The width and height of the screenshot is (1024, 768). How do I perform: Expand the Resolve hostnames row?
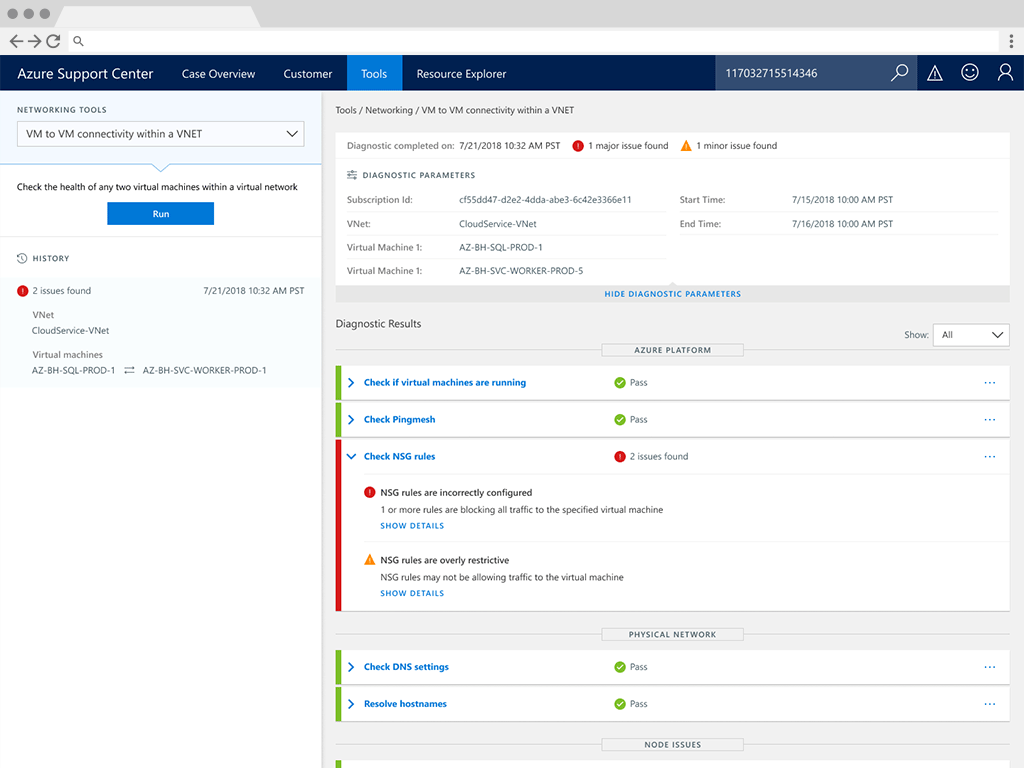coord(351,704)
